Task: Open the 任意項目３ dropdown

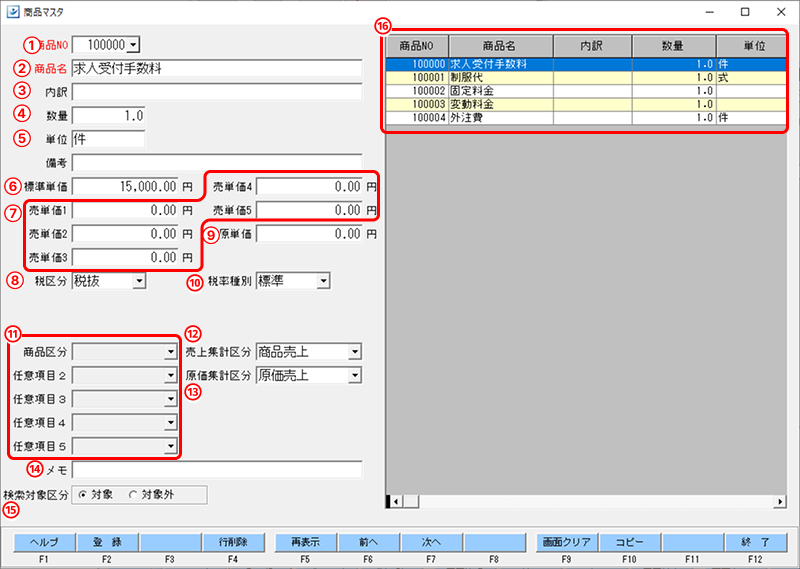Action: point(170,399)
